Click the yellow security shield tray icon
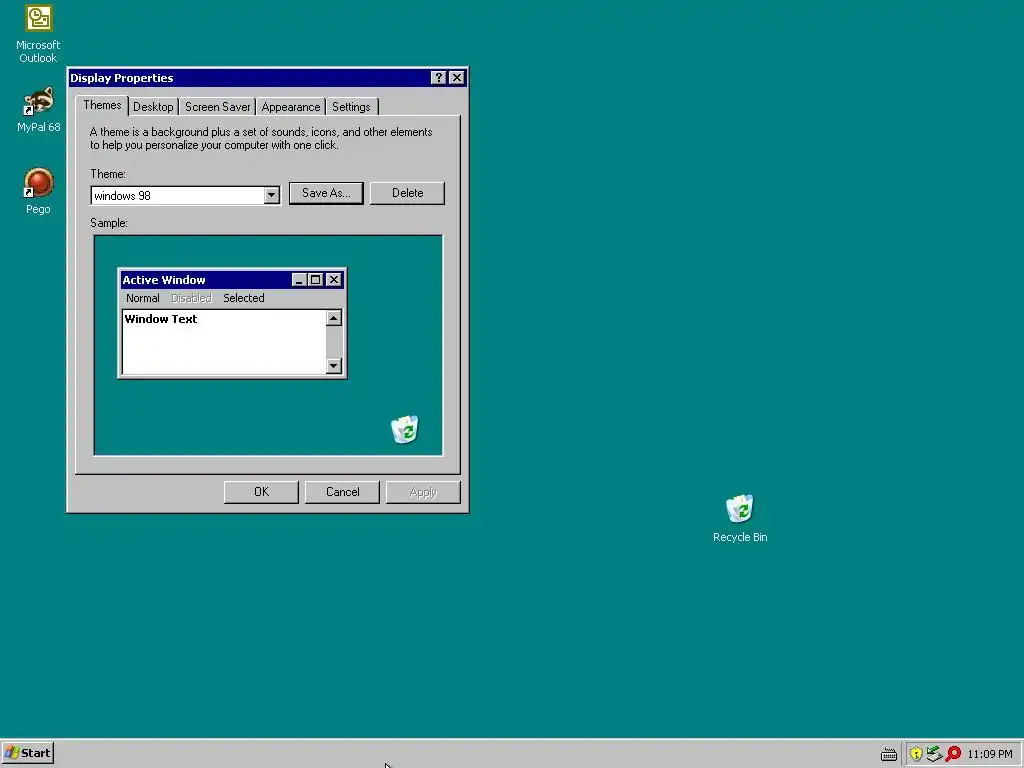1024x768 pixels. [x=916, y=754]
